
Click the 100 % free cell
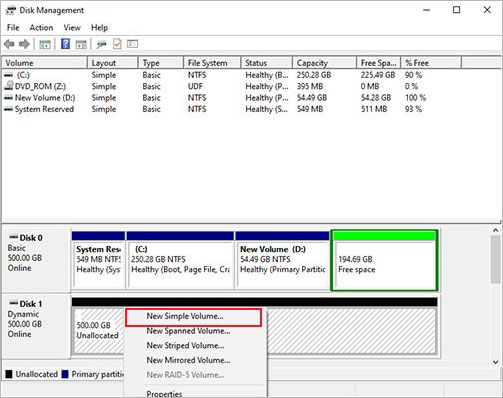(x=415, y=98)
